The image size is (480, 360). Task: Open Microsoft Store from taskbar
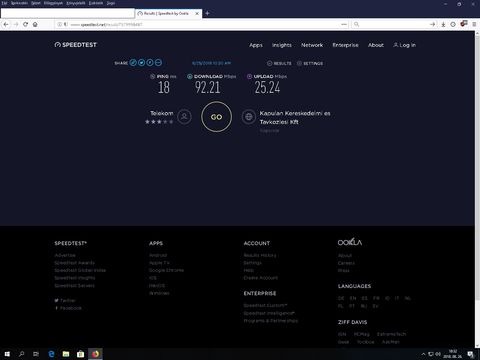[80, 354]
